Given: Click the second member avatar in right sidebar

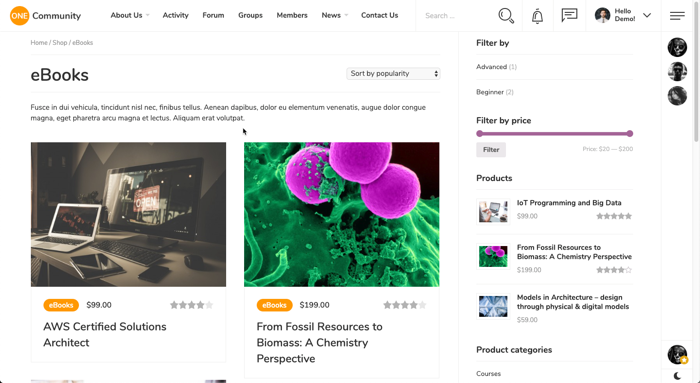Looking at the screenshot, I should point(677,71).
